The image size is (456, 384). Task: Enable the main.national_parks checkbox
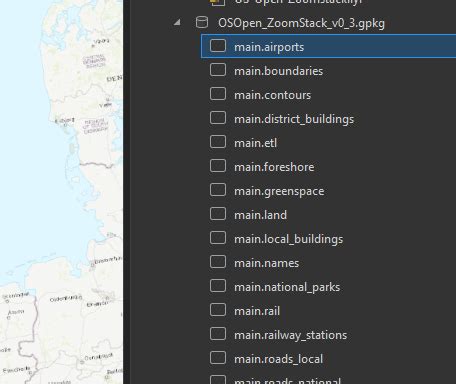[x=218, y=286]
